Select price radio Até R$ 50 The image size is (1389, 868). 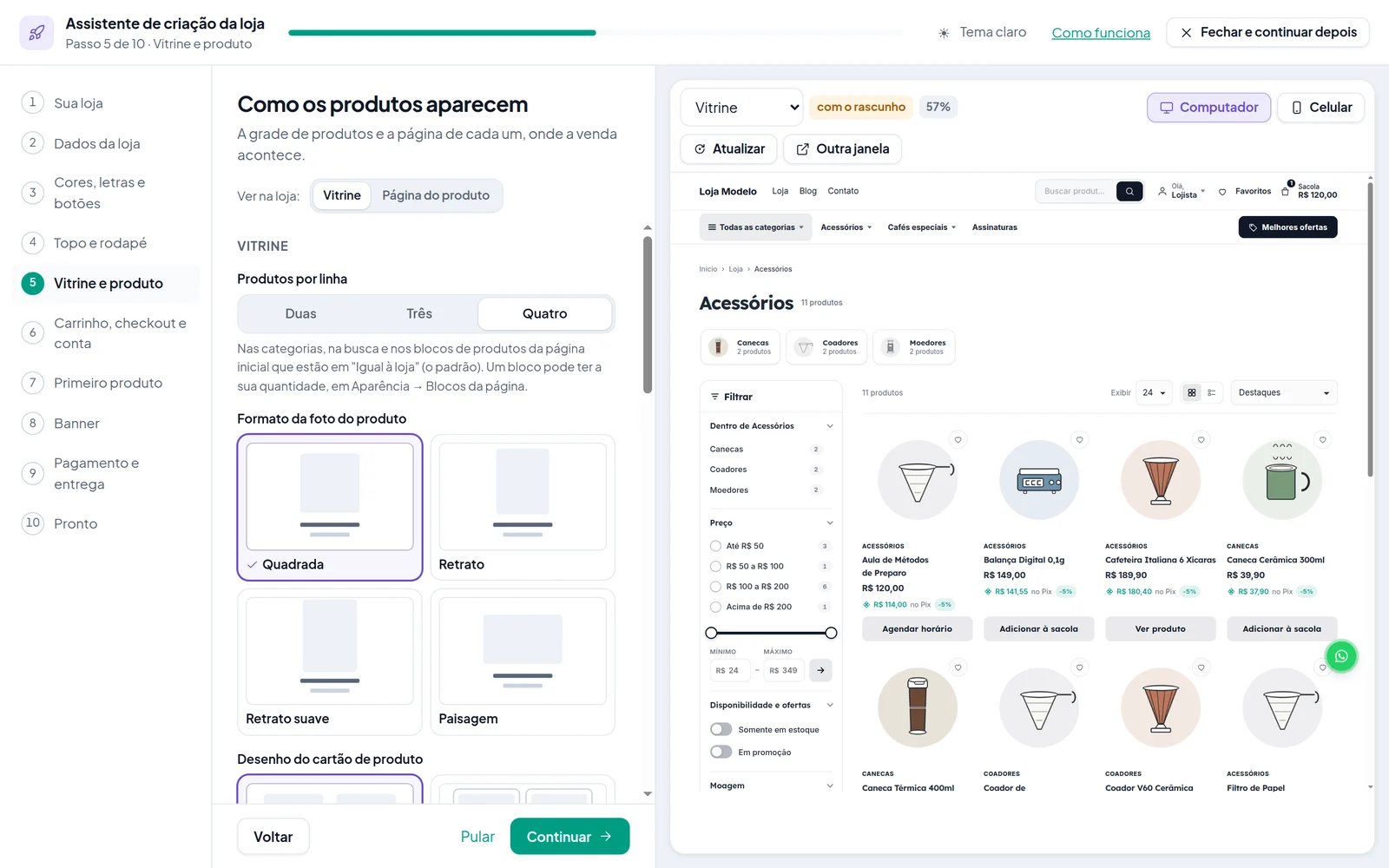[715, 546]
